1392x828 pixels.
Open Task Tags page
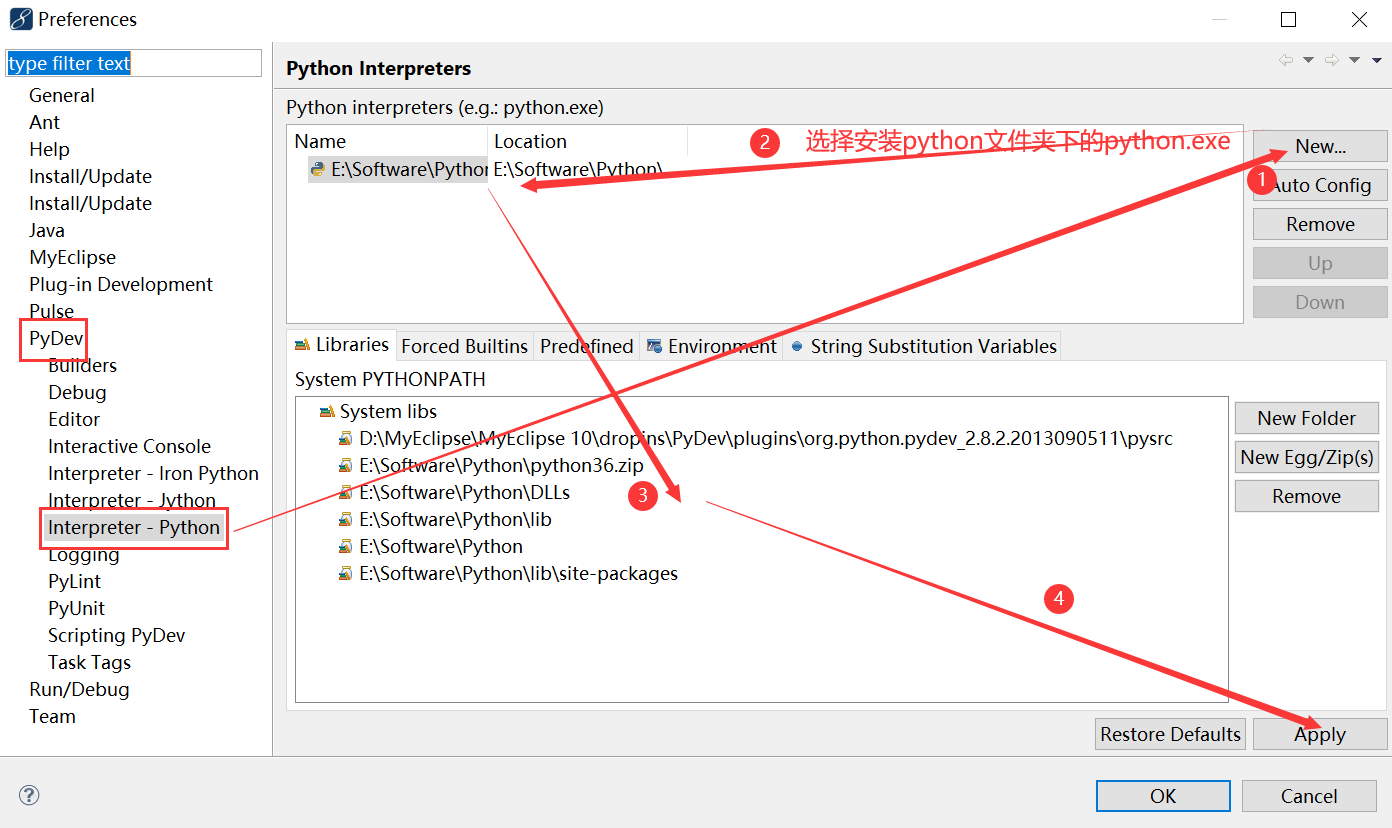pos(89,662)
